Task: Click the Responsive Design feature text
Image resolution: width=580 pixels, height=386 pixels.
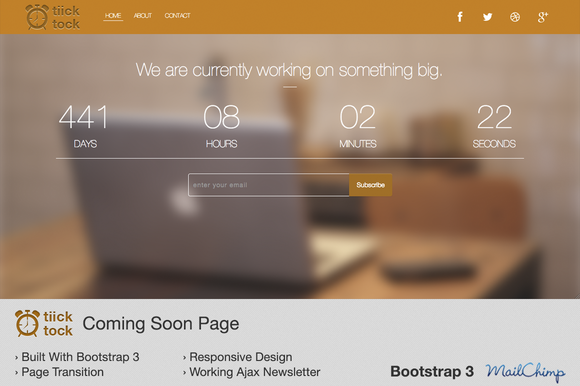Action: [241, 357]
